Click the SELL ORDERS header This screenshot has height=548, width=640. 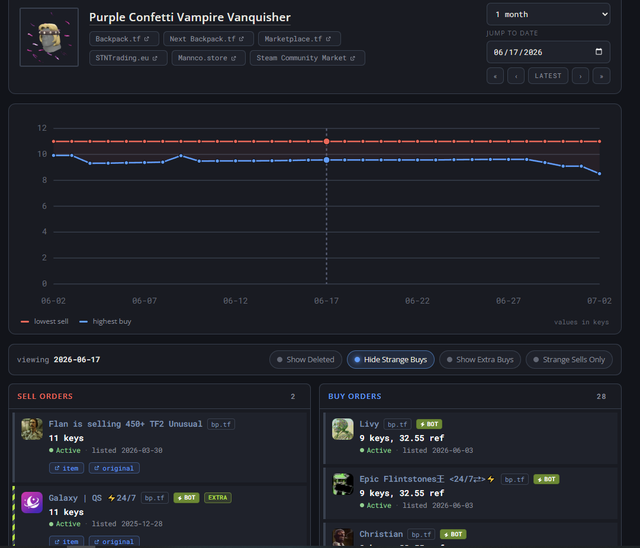tap(45, 396)
